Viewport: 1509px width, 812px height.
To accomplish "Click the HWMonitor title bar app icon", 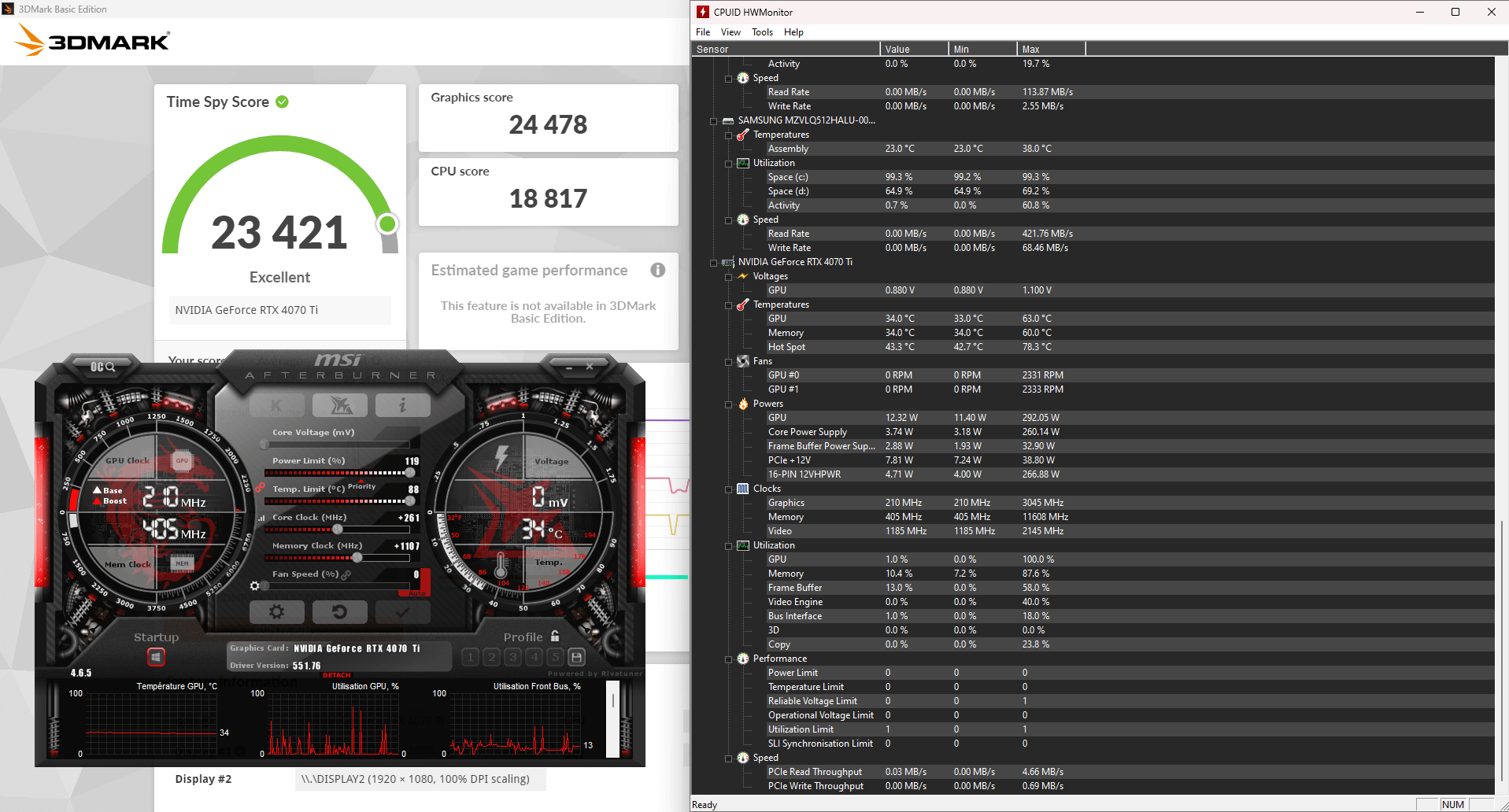I will (703, 12).
